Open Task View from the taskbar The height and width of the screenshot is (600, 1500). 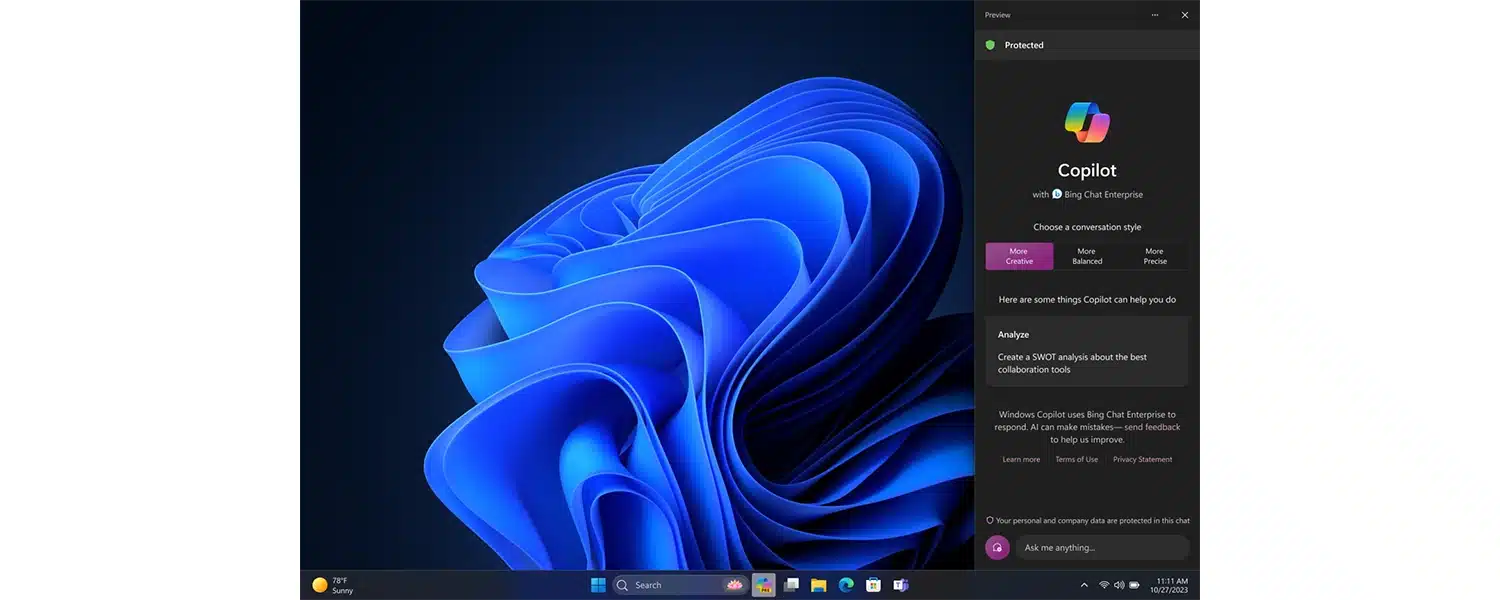[791, 585]
